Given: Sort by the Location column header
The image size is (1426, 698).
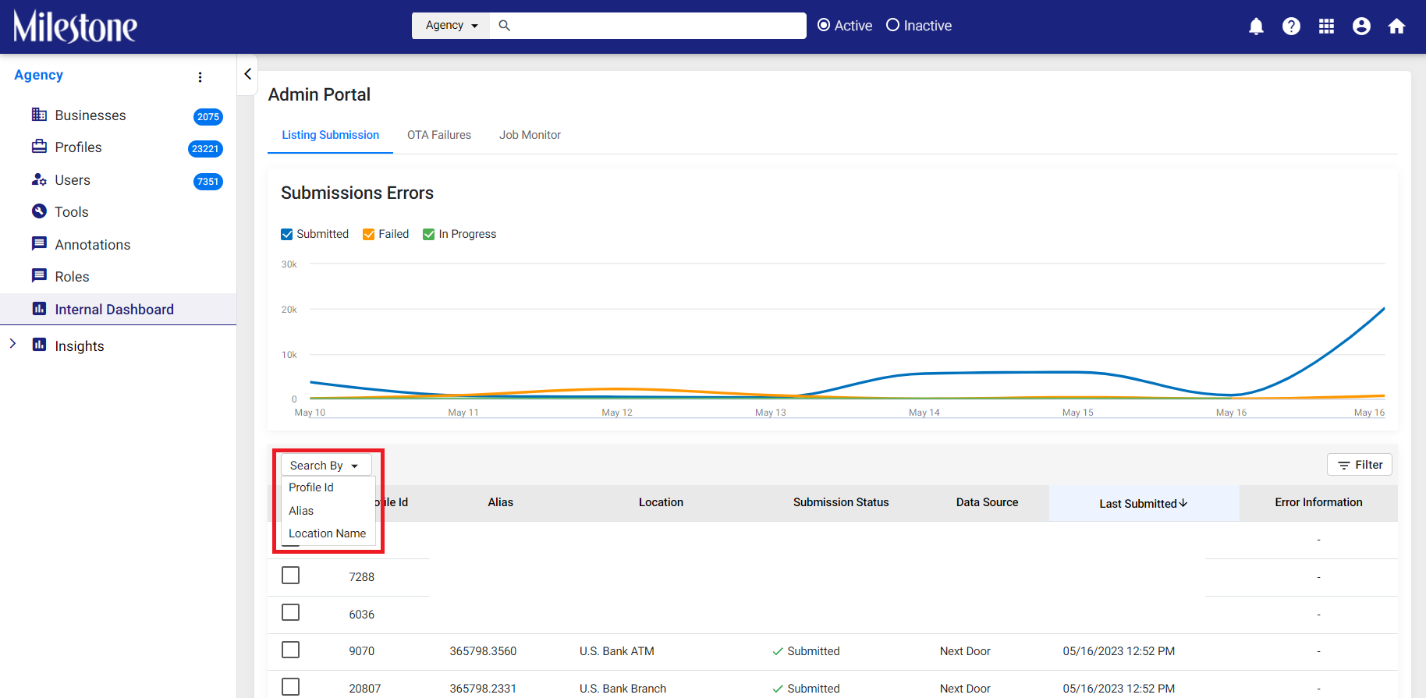Looking at the screenshot, I should [x=661, y=502].
